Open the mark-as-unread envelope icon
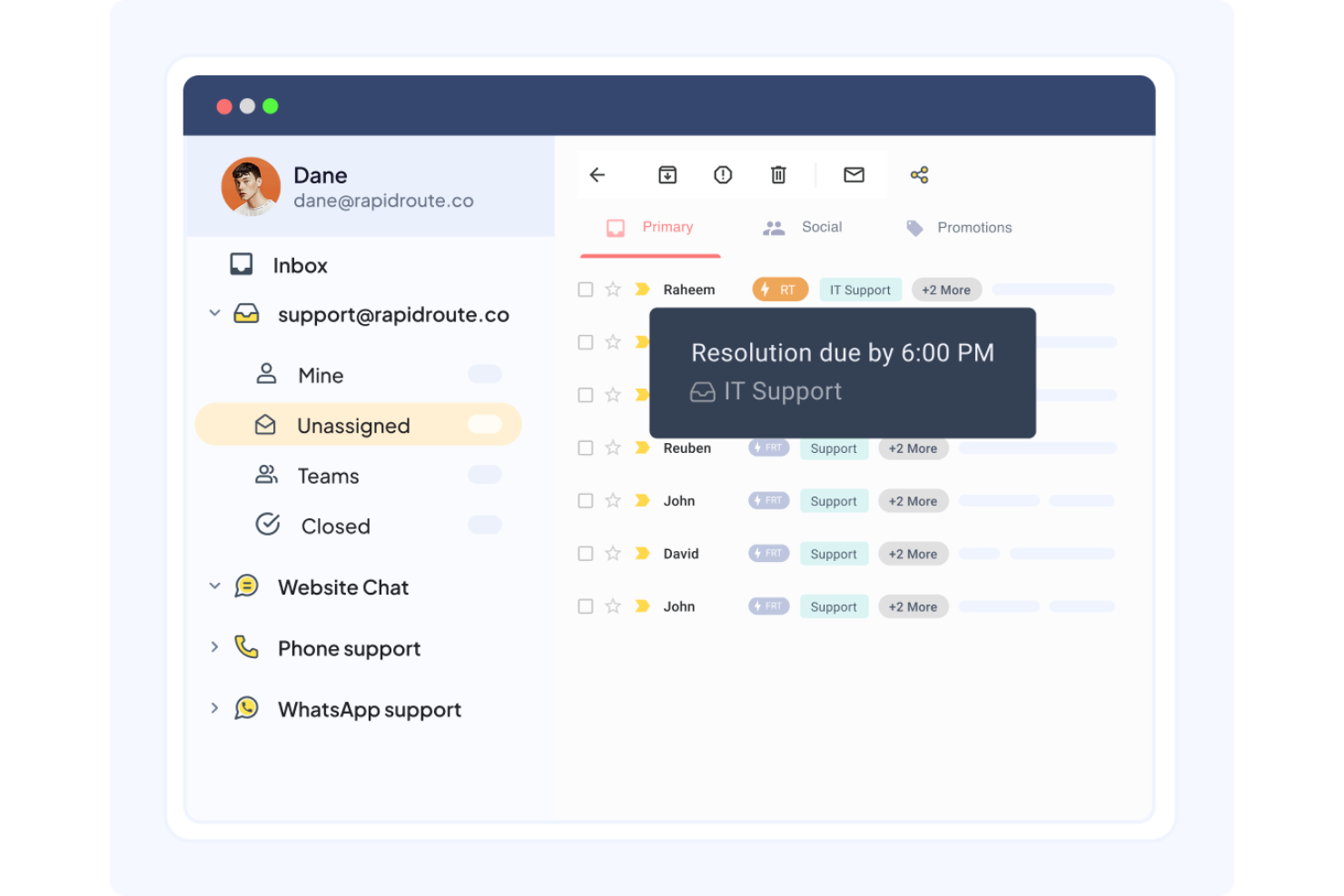Image resolution: width=1344 pixels, height=896 pixels. click(853, 174)
